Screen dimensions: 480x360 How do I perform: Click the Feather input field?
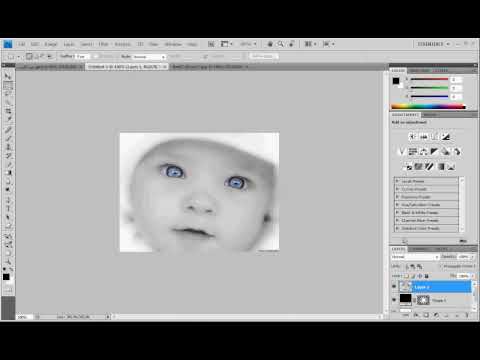(x=82, y=57)
